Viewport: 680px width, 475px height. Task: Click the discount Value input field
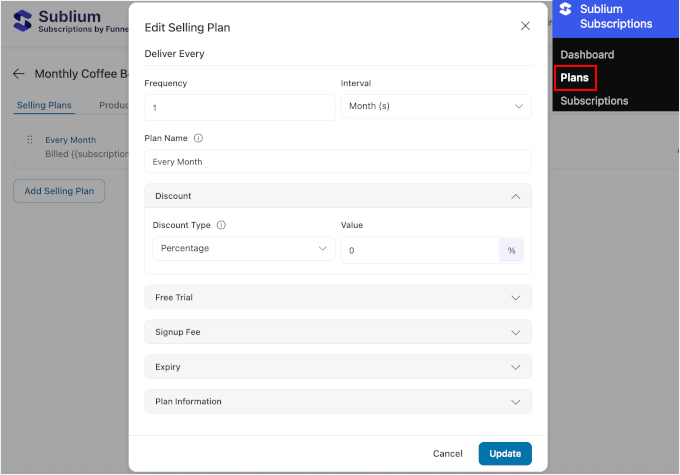pos(420,250)
